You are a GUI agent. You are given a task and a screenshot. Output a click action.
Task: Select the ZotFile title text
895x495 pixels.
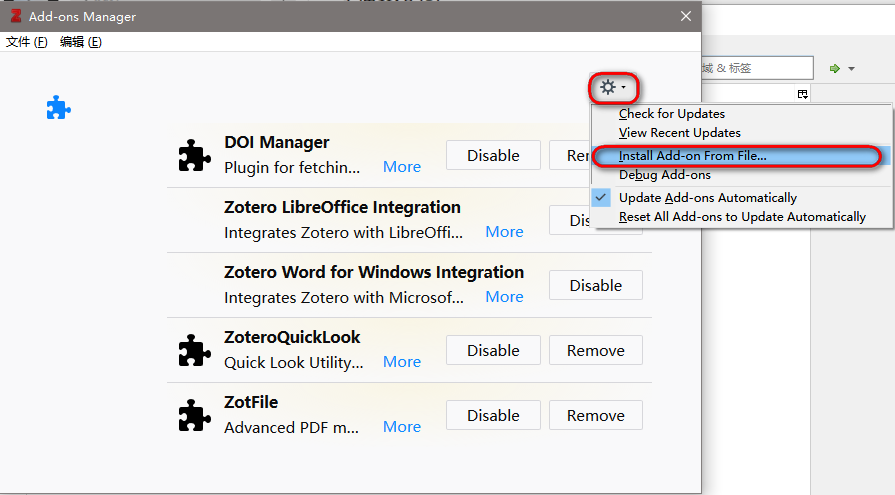click(x=251, y=403)
